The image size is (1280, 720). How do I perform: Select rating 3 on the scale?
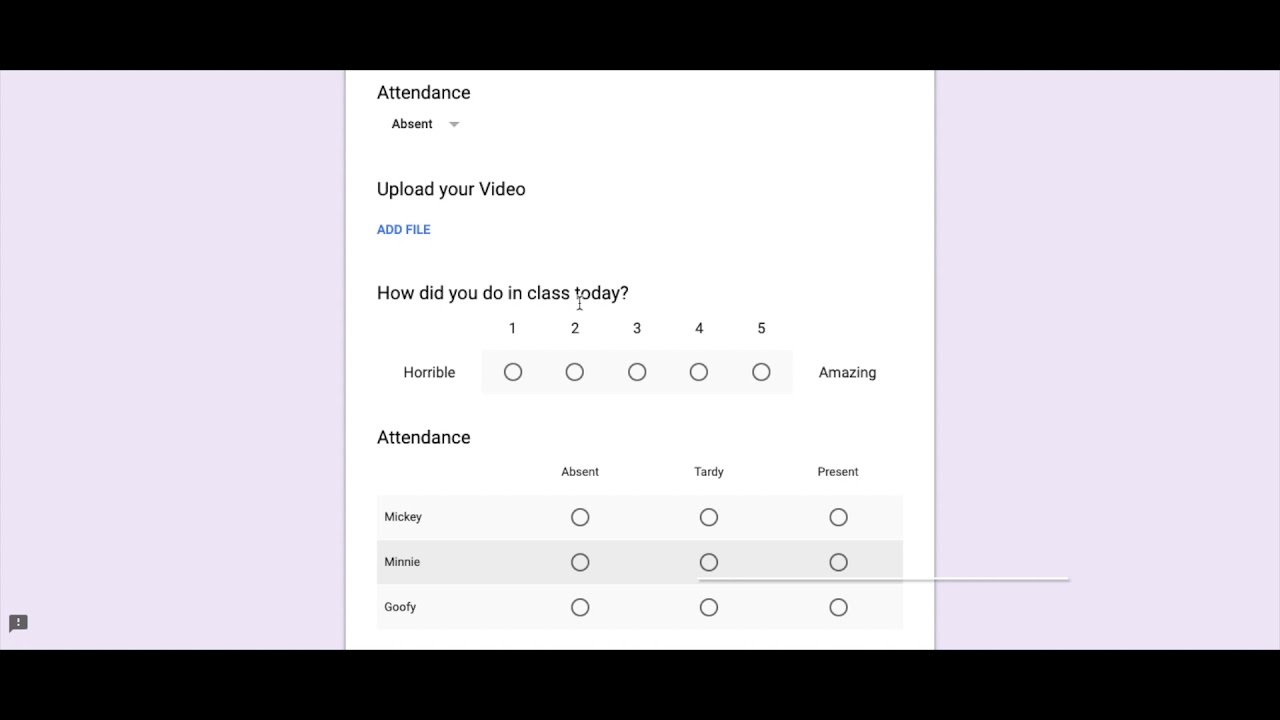tap(637, 372)
